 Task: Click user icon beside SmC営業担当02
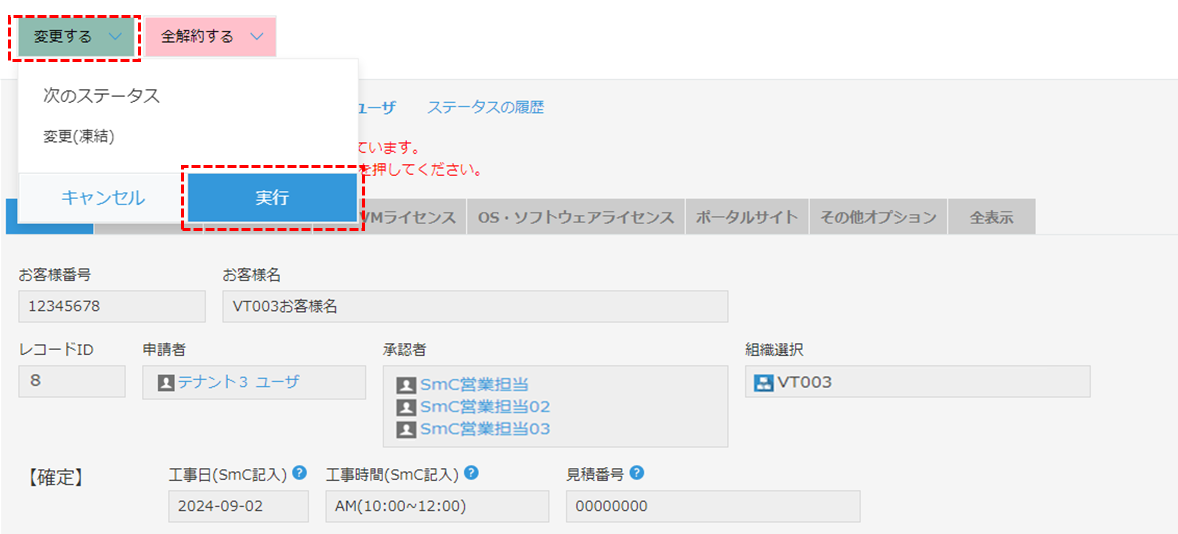pos(406,408)
